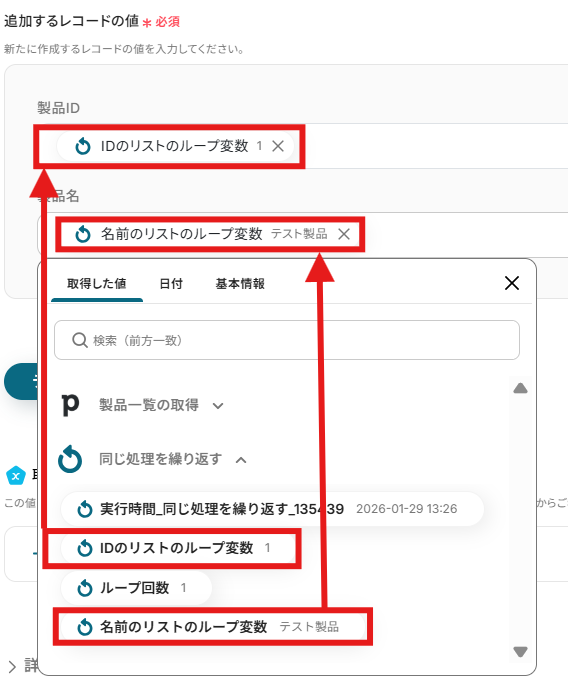This screenshot has height=682, width=568.
Task: Remove 名前のリストのループ変数 chip from 製品名 field
Action: pos(344,234)
